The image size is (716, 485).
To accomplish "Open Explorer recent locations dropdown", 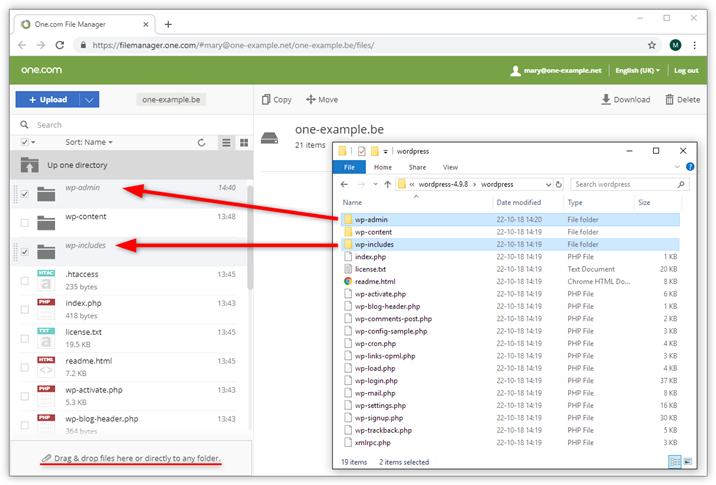I will tap(375, 185).
